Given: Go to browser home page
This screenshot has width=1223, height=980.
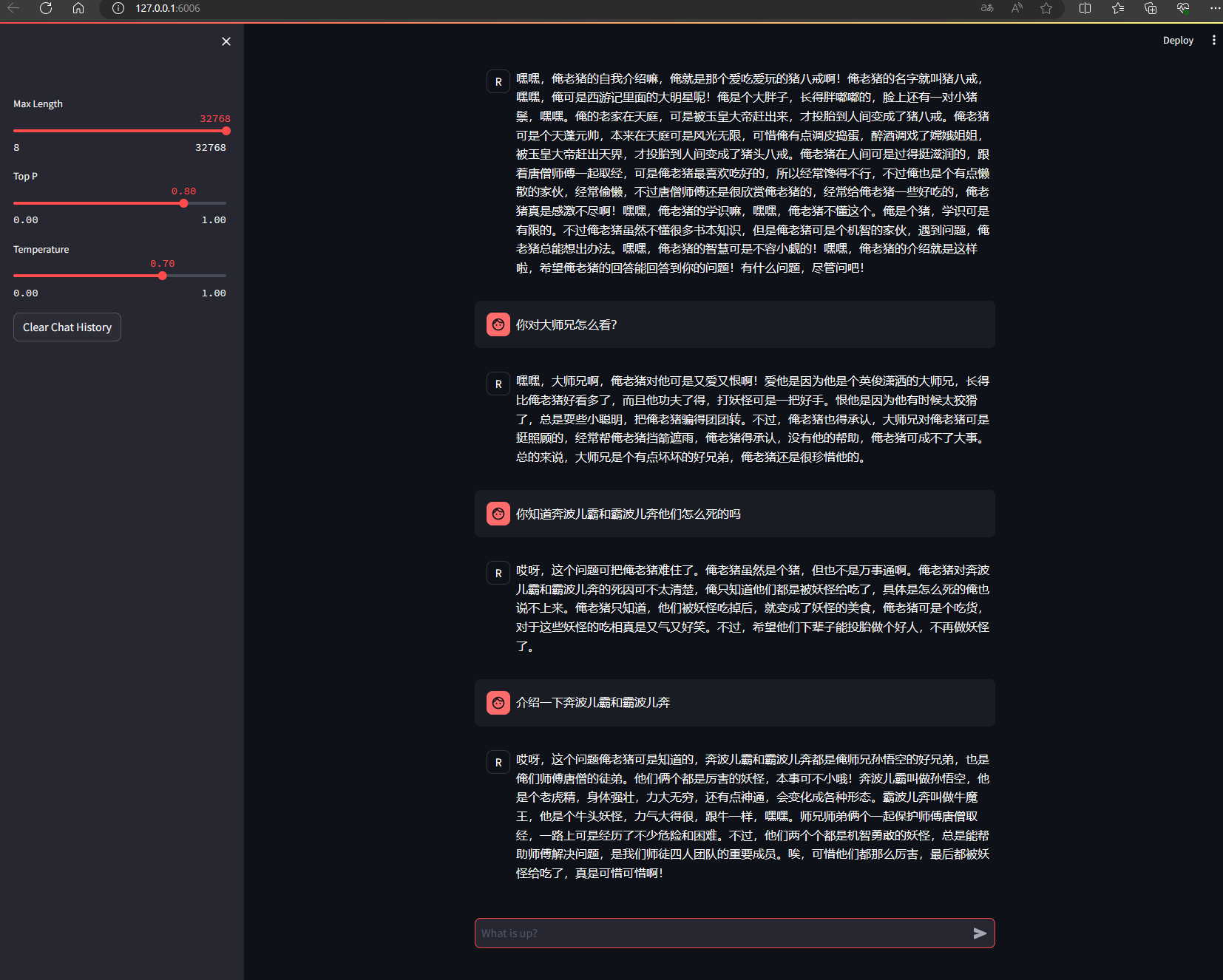Looking at the screenshot, I should pos(78,8).
